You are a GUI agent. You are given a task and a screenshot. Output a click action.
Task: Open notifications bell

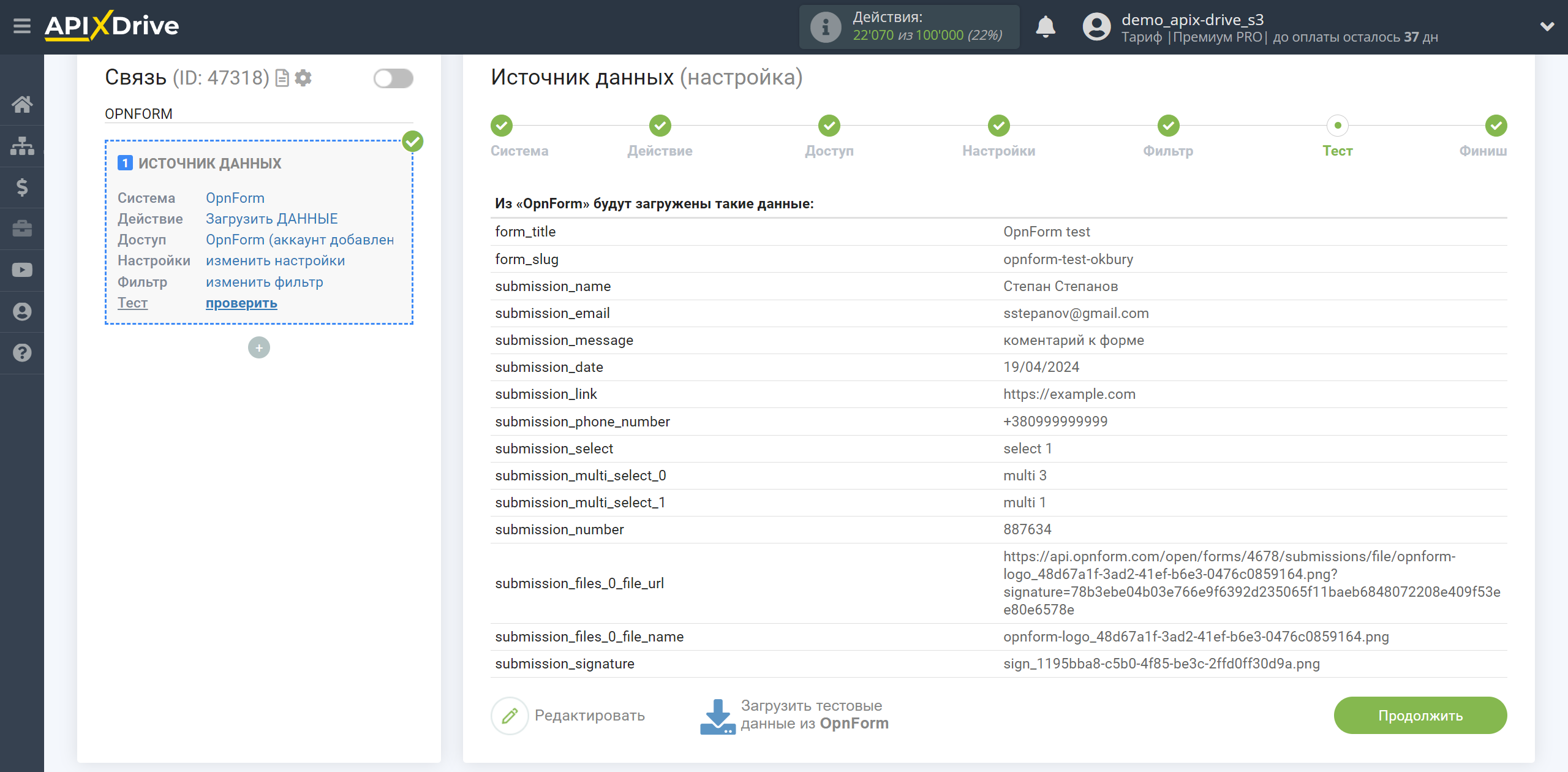point(1046,27)
